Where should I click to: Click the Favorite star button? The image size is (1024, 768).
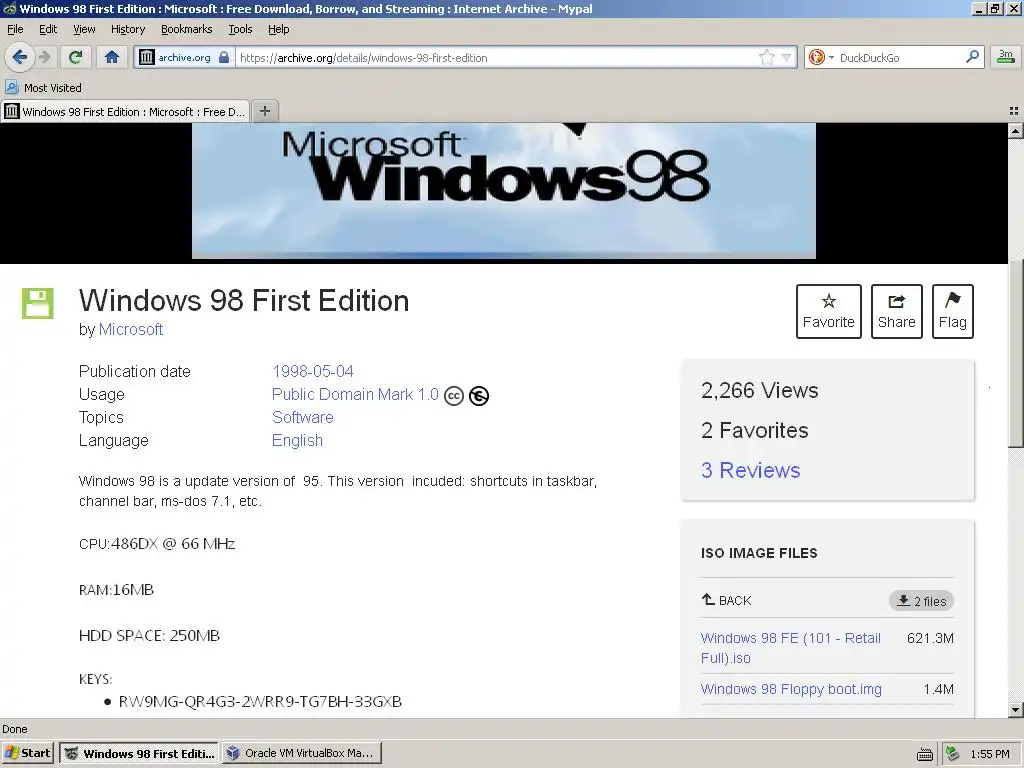(x=829, y=312)
